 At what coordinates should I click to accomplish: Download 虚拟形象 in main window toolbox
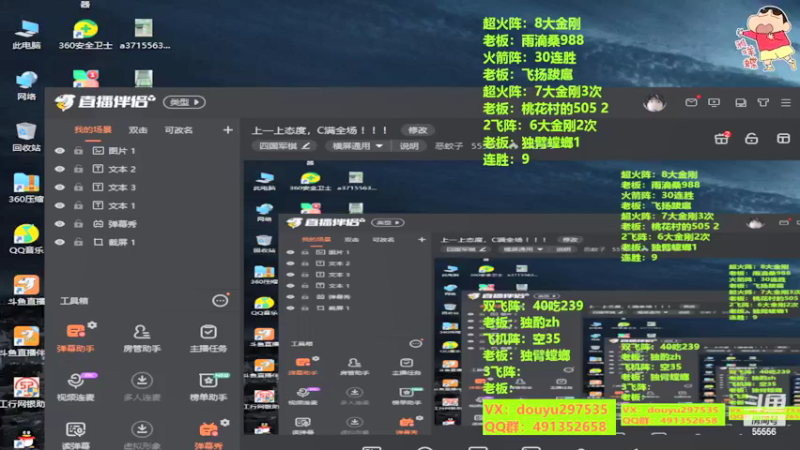pos(142,435)
